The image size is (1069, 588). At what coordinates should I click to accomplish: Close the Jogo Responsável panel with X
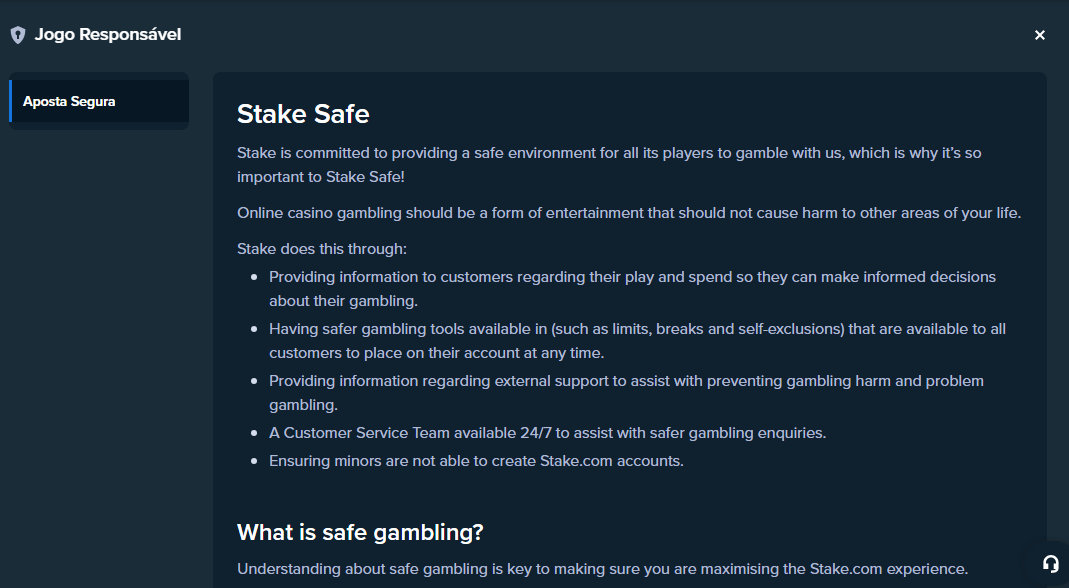coord(1040,35)
